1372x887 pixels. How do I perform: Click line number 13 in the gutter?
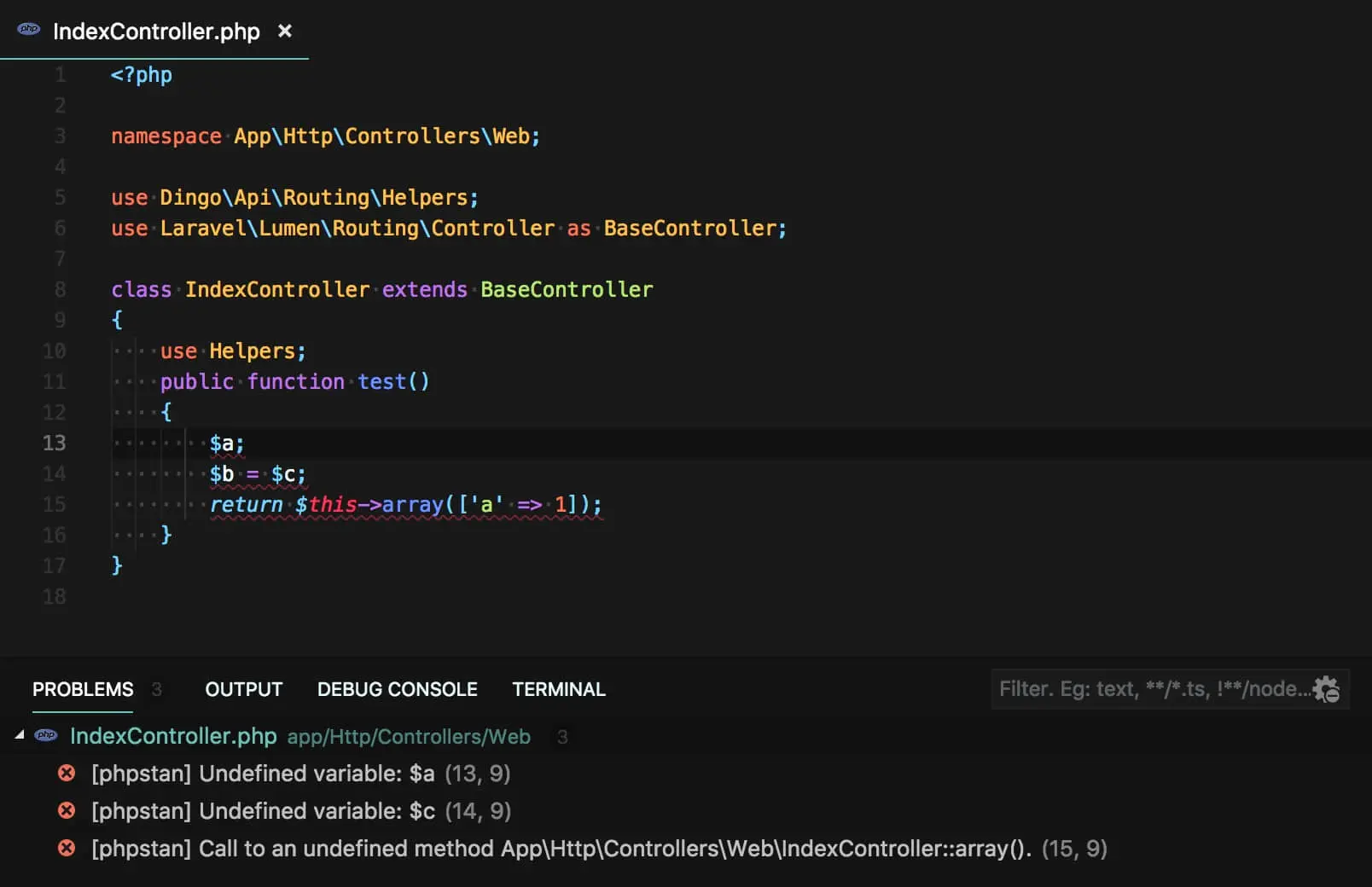point(54,443)
